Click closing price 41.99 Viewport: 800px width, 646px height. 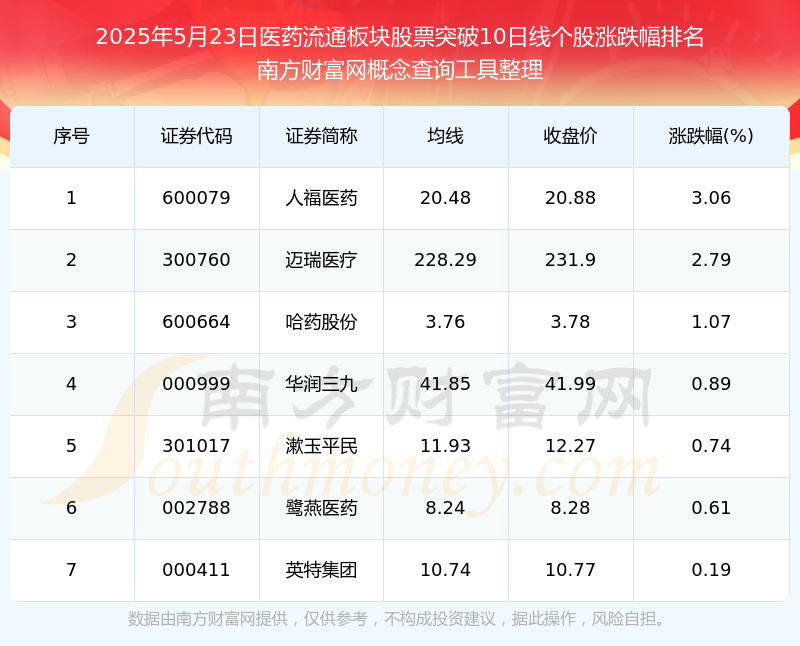(570, 384)
